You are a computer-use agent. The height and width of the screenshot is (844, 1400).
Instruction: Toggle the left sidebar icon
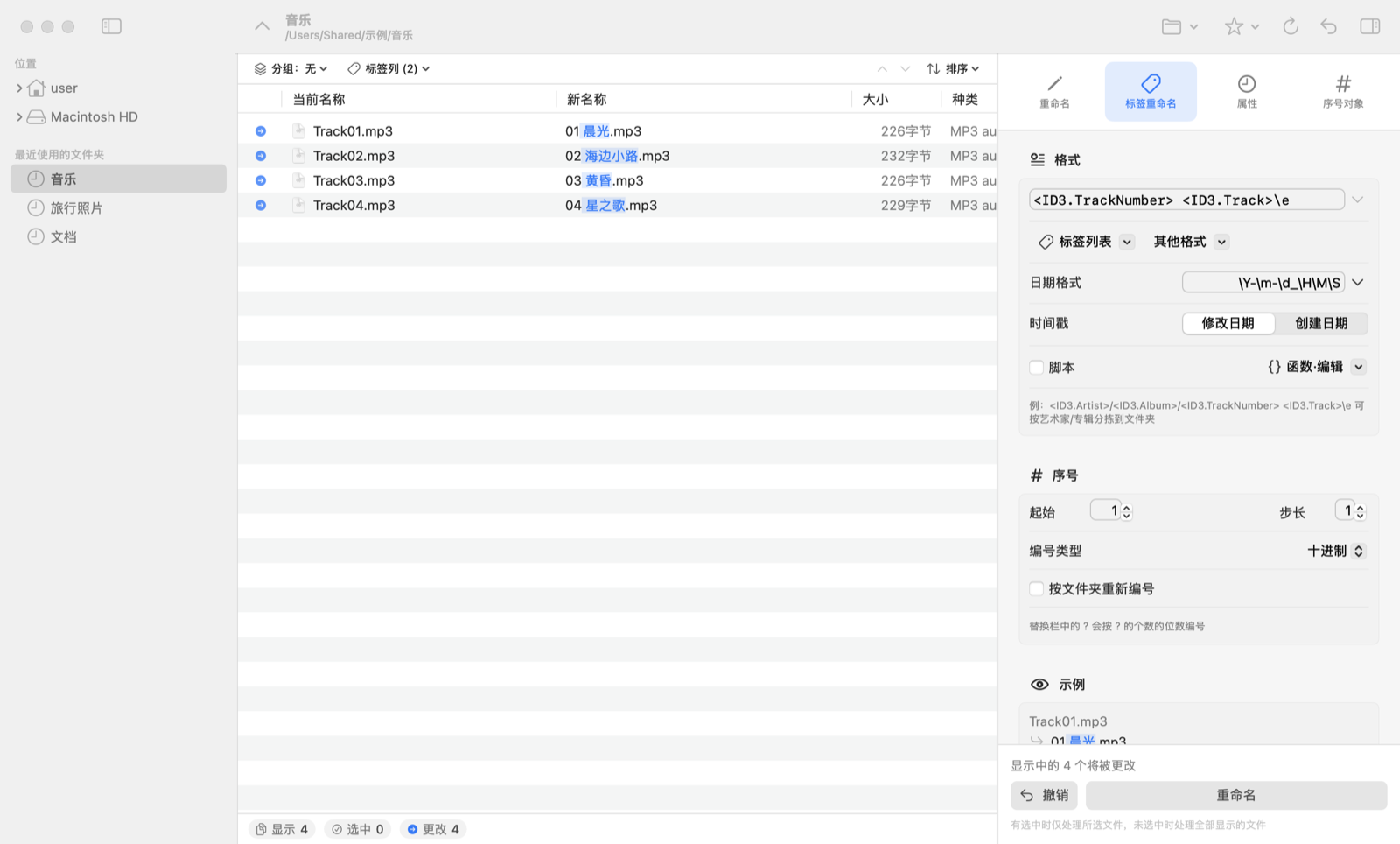pos(111,26)
